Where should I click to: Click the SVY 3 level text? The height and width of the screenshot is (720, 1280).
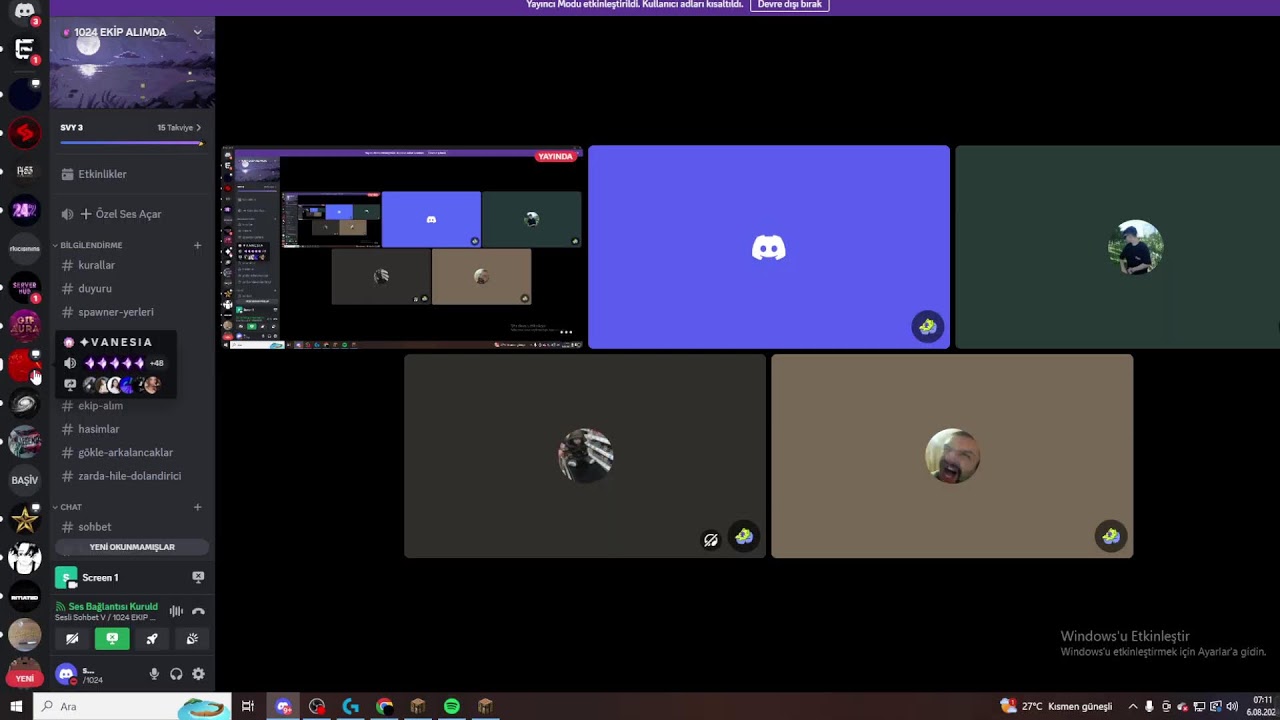71,128
